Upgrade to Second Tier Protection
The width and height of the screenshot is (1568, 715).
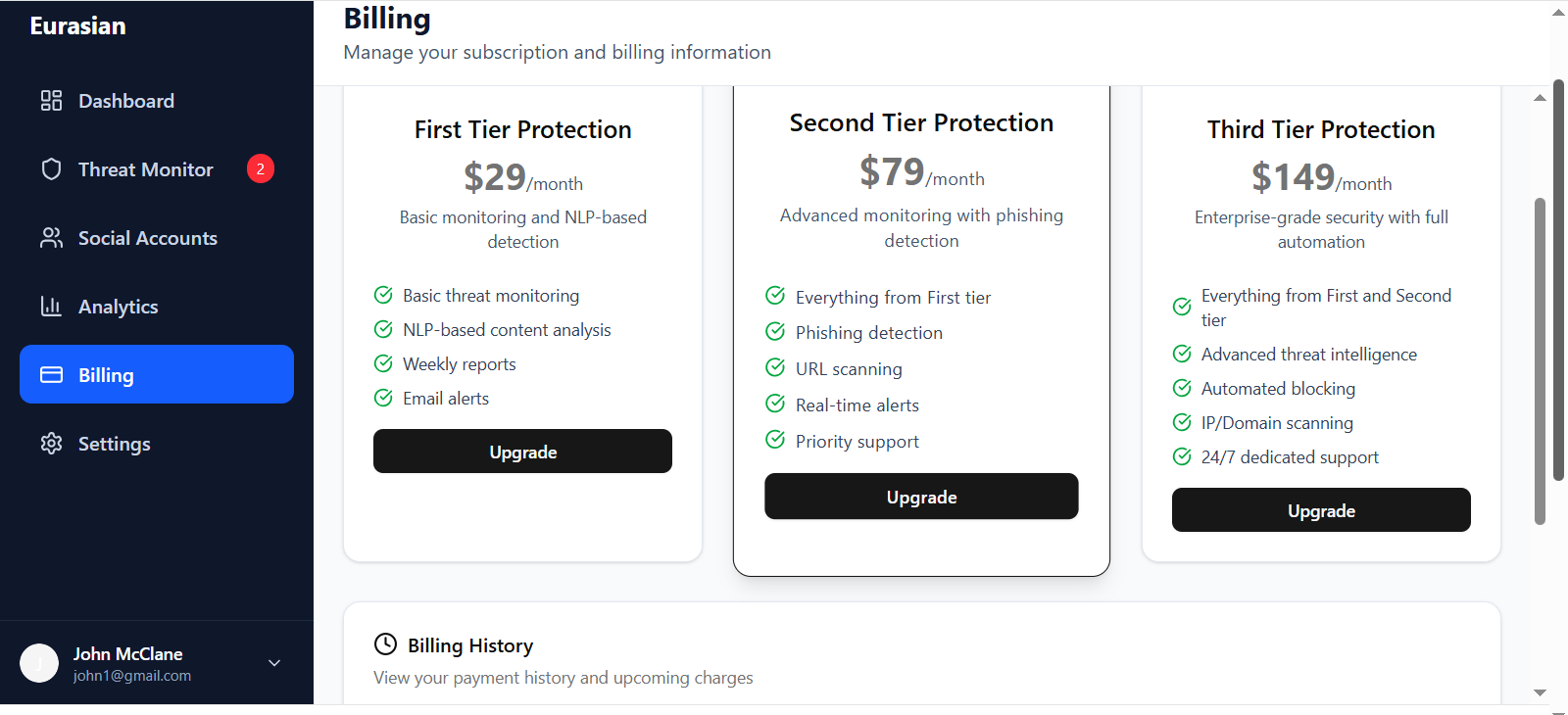tap(921, 497)
